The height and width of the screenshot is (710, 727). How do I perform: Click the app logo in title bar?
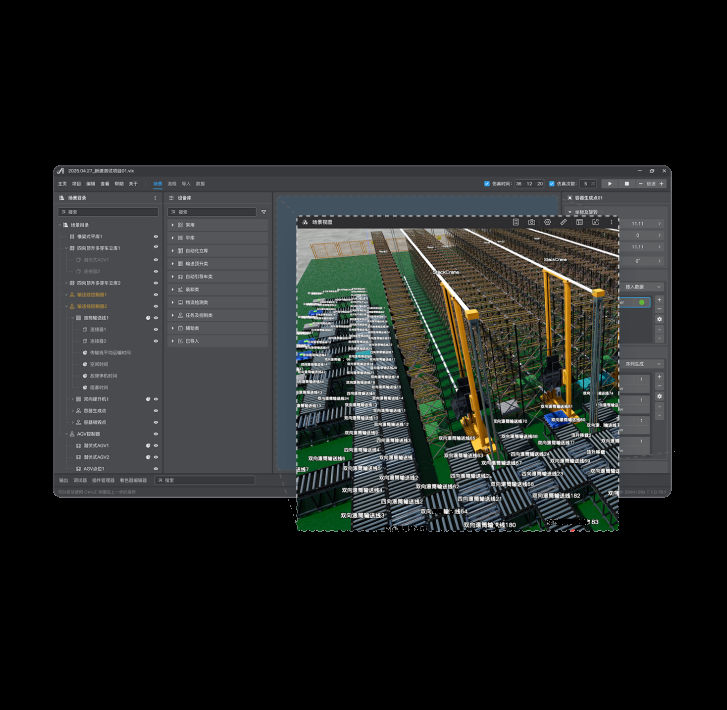click(60, 171)
